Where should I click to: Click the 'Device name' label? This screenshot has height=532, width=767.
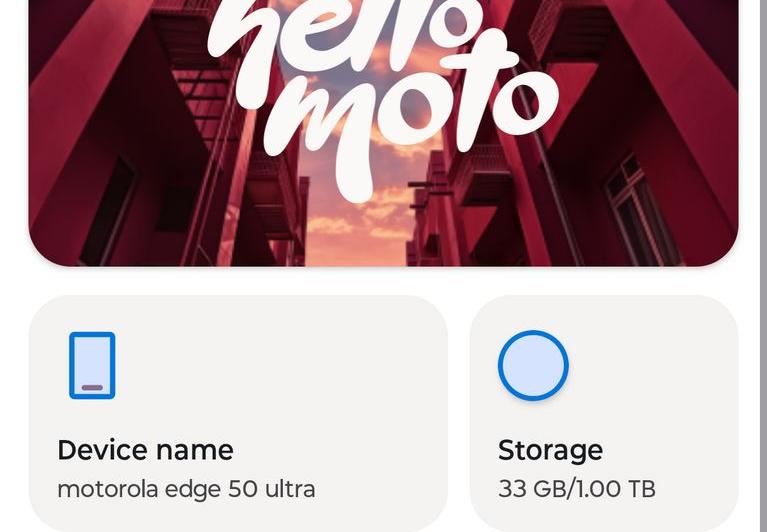(x=145, y=450)
